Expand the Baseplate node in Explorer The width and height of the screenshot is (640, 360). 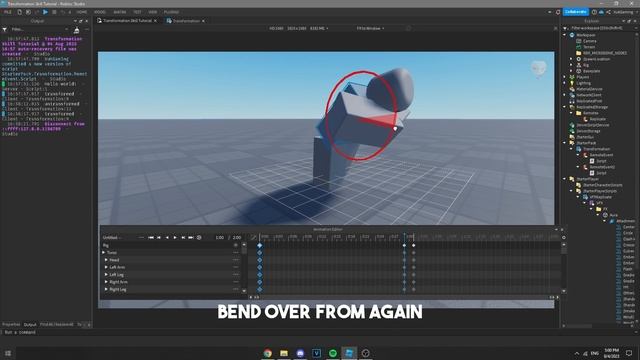(x=571, y=71)
